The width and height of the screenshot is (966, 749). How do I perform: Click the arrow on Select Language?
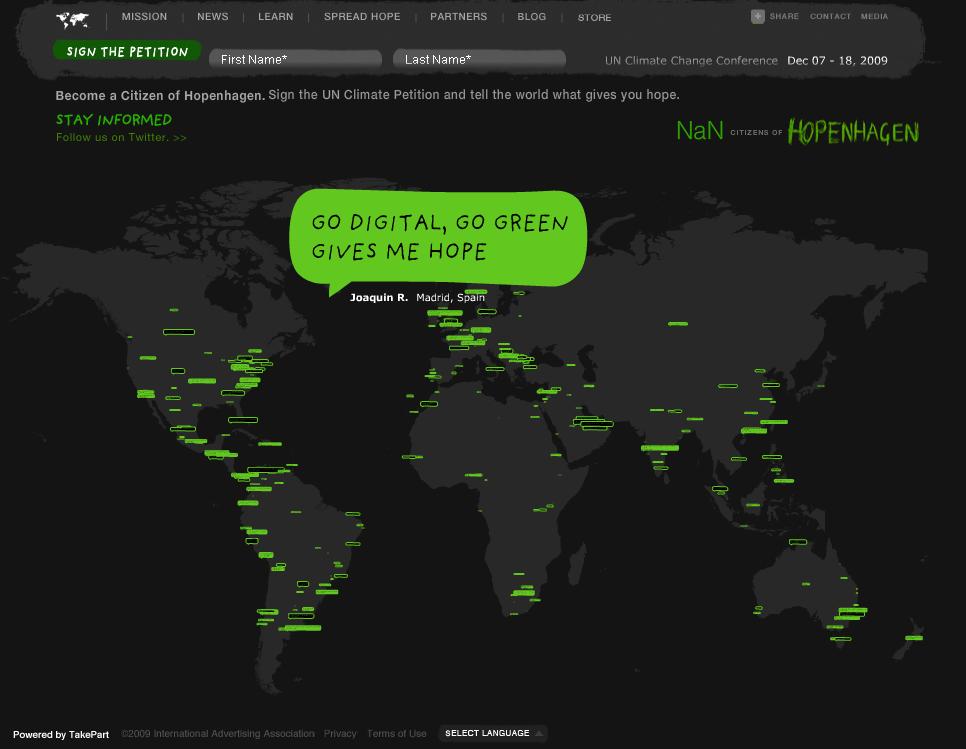[x=540, y=734]
